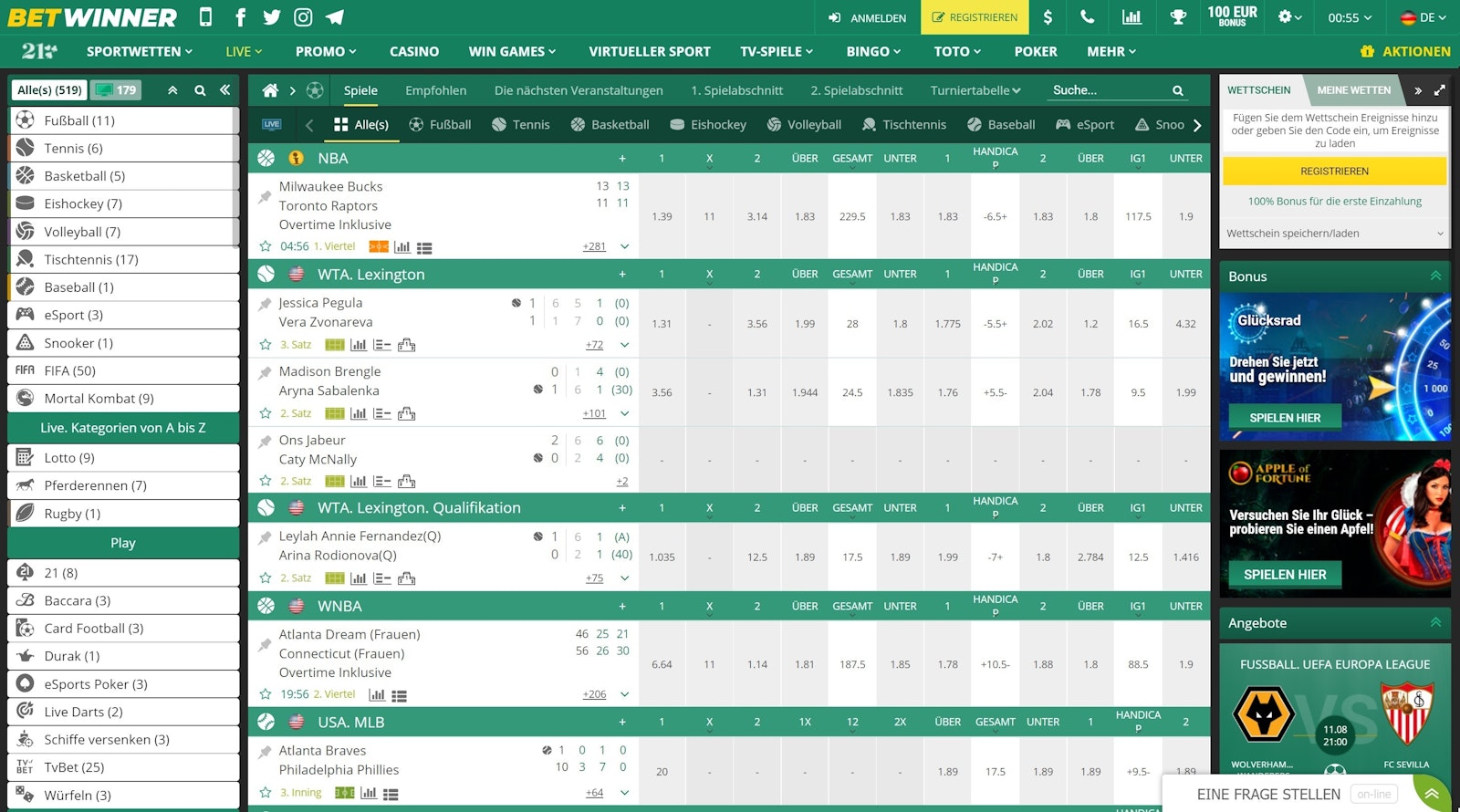Click the trophy icon in top bar
1460x812 pixels.
(x=1178, y=17)
